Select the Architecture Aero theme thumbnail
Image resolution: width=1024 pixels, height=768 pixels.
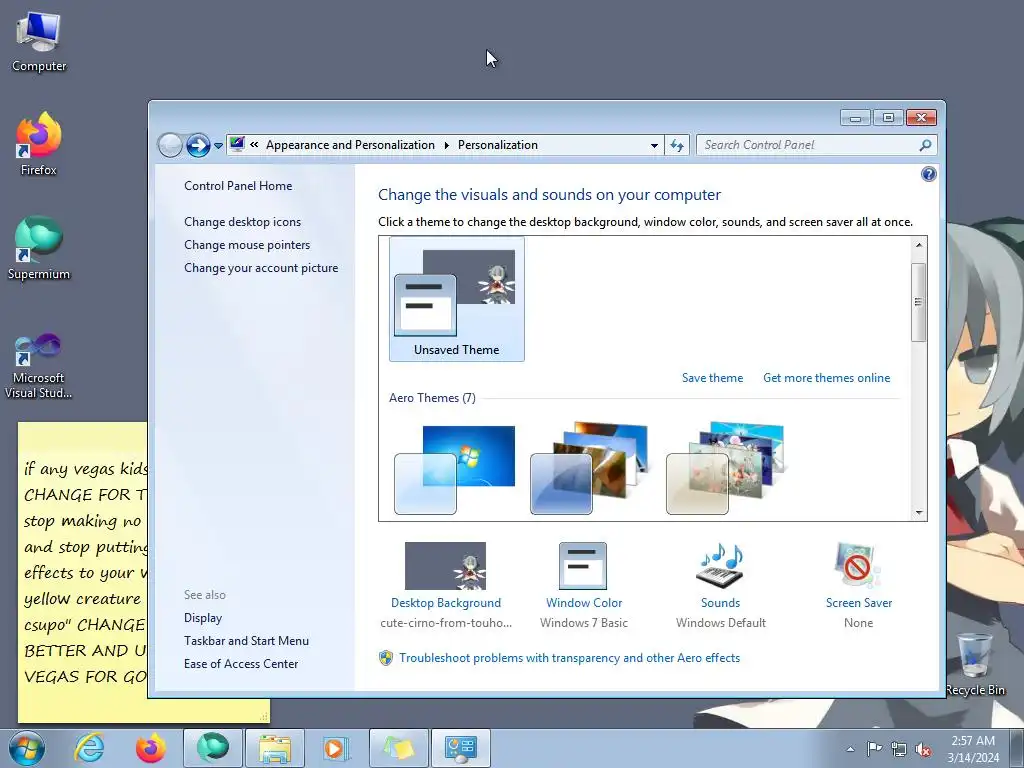(x=590, y=468)
